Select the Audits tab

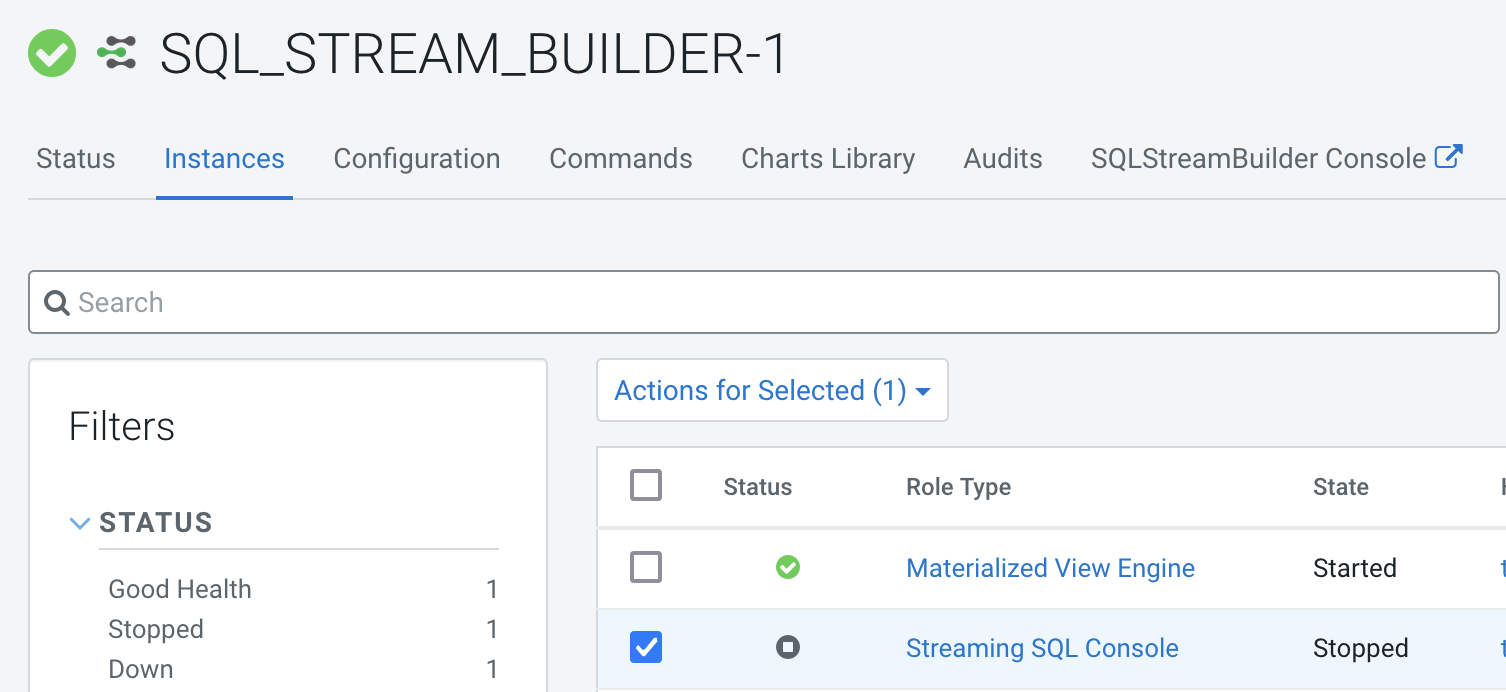pyautogui.click(x=1003, y=159)
